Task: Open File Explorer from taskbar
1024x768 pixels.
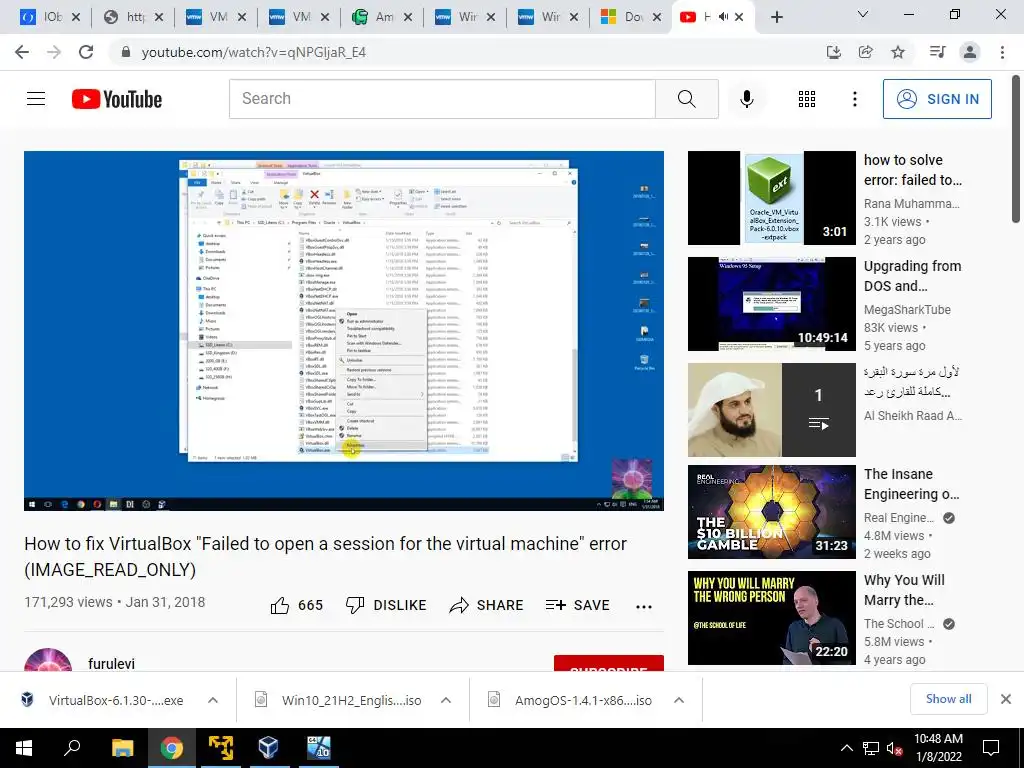Action: [x=122, y=748]
